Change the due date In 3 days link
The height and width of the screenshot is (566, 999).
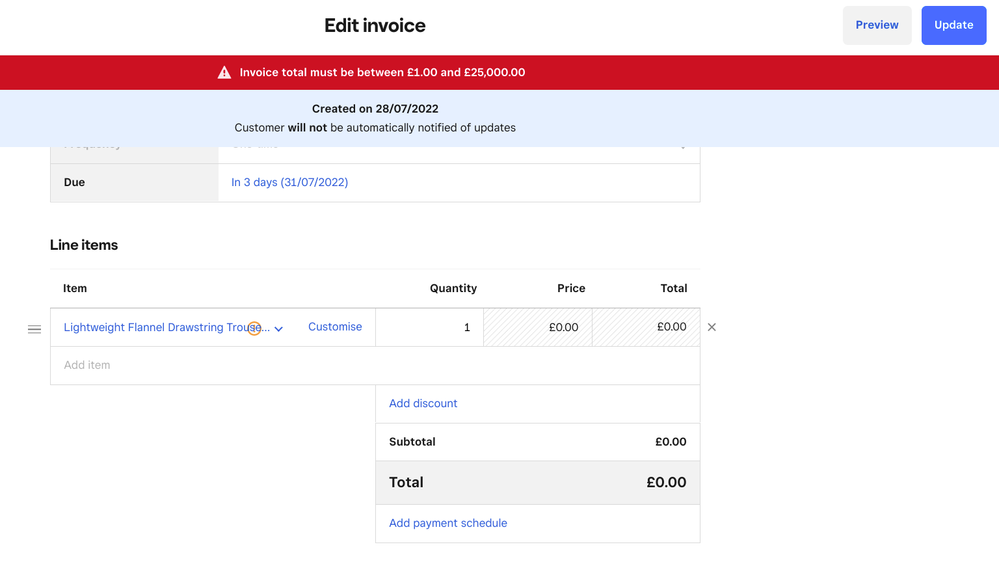[x=290, y=182]
